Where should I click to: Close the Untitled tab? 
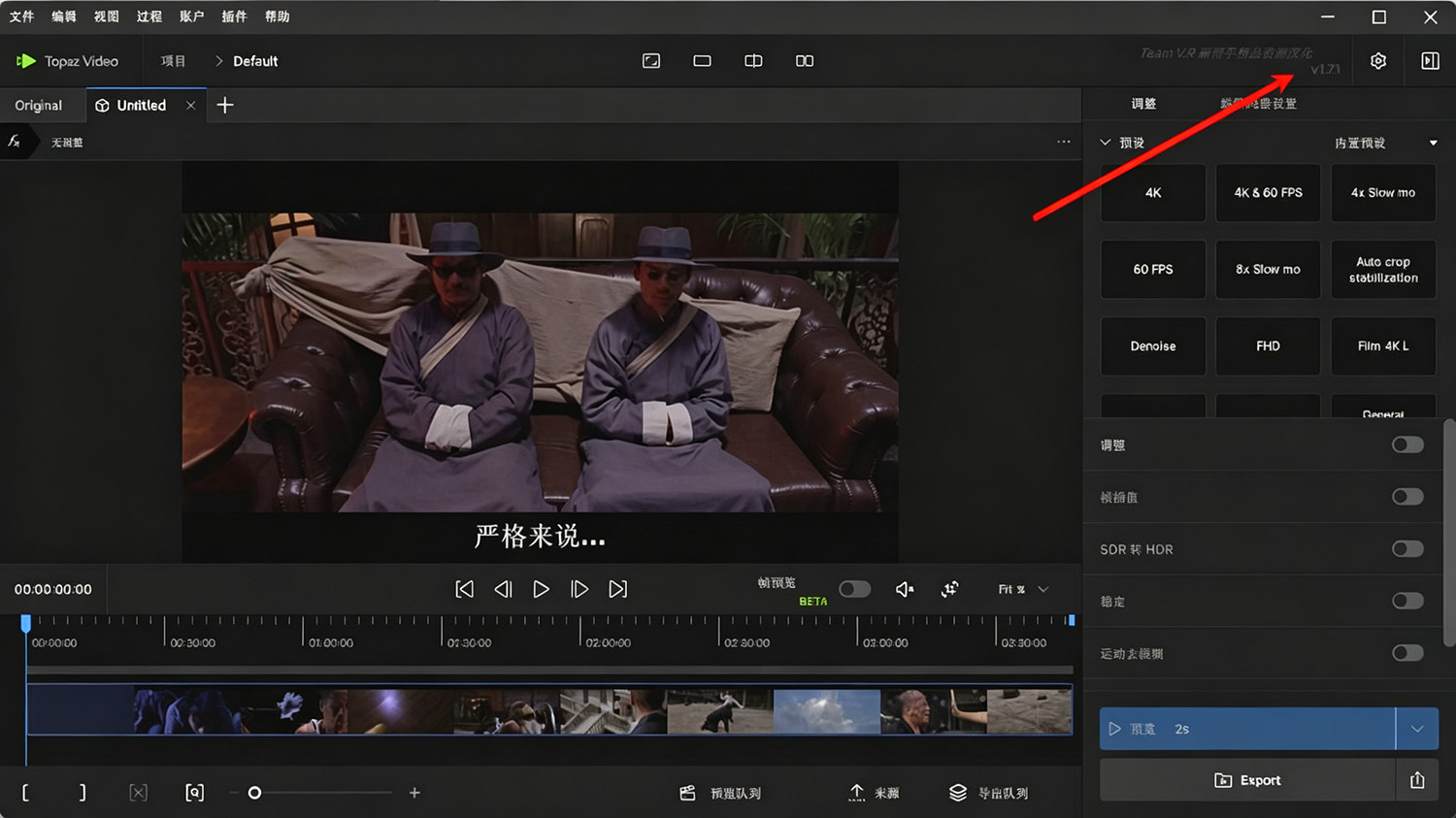(x=191, y=106)
